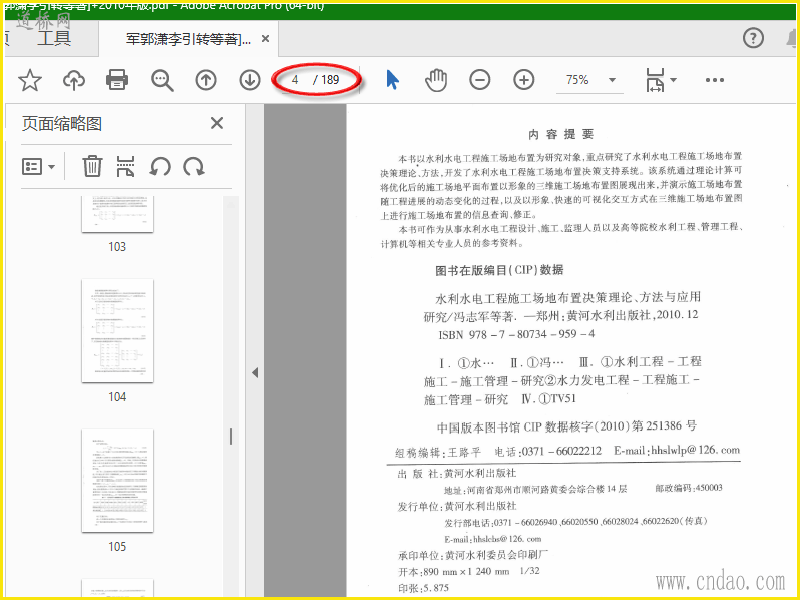
Task: Open the help question mark
Action: (753, 38)
